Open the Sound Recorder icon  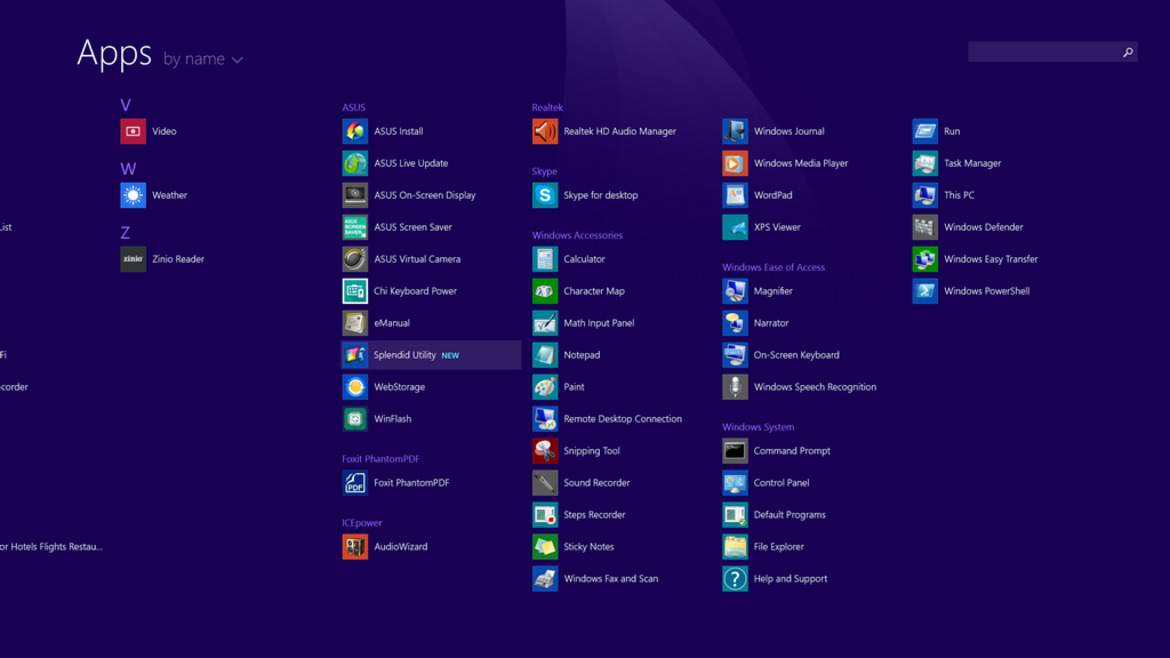coord(545,483)
